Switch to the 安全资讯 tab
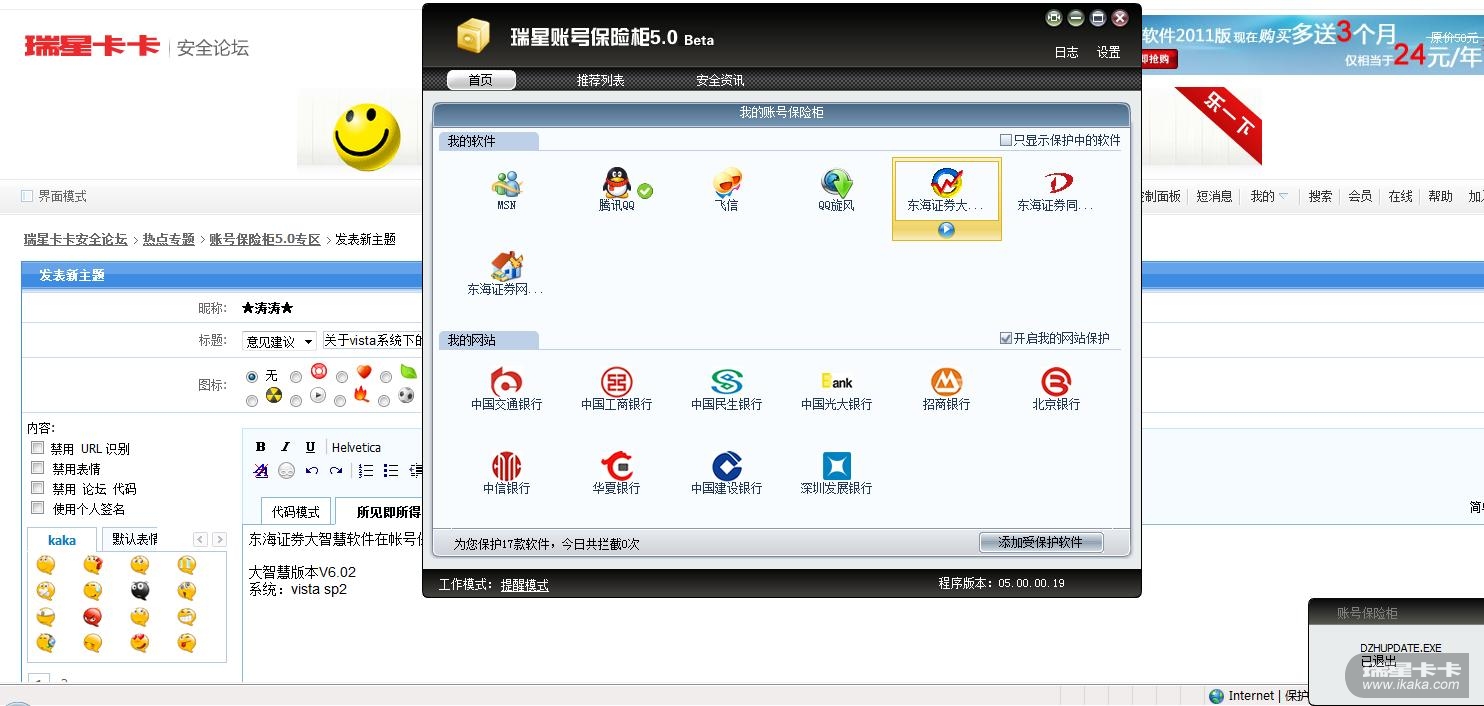The width and height of the screenshot is (1484, 706). [720, 80]
